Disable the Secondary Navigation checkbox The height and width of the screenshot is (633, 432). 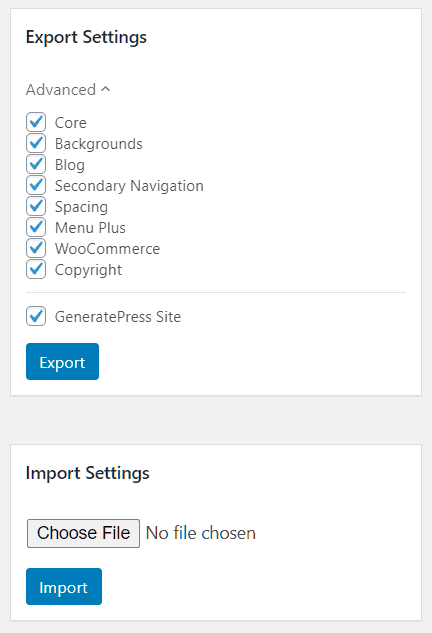pyautogui.click(x=36, y=185)
